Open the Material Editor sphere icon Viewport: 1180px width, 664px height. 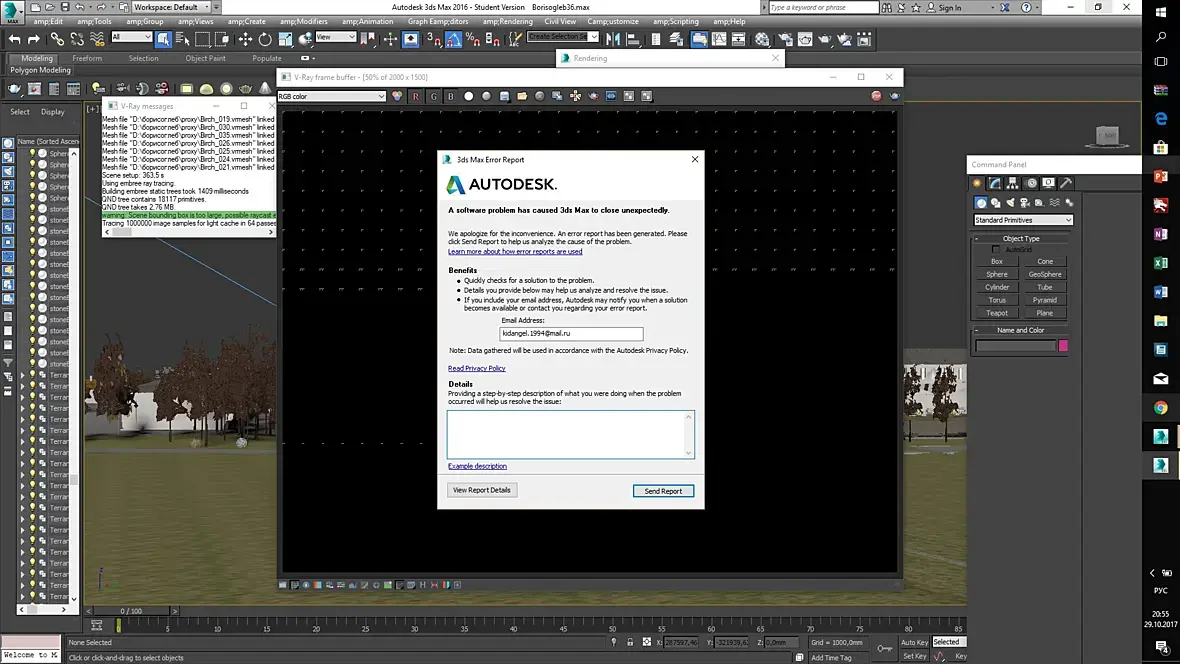762,39
